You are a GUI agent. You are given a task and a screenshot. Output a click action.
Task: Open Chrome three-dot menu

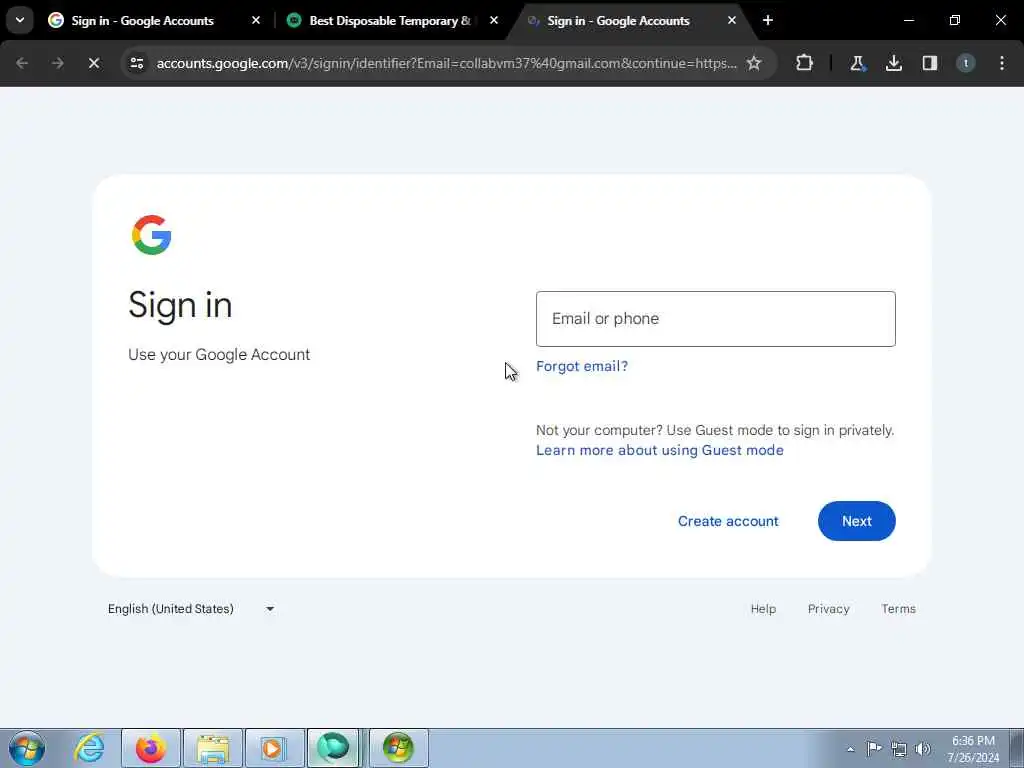1002,63
